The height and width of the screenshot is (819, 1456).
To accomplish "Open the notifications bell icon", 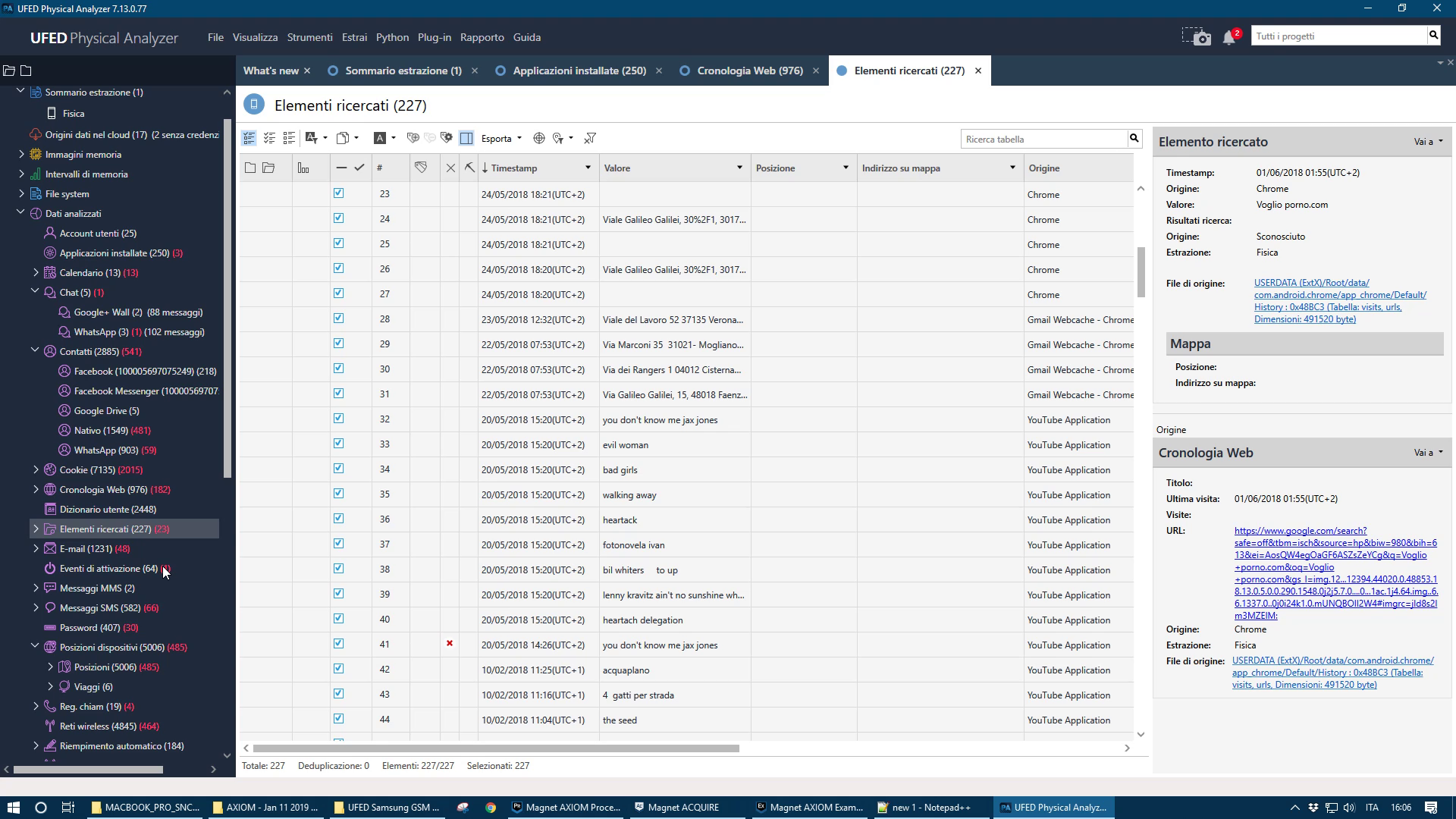I will pos(1229,37).
